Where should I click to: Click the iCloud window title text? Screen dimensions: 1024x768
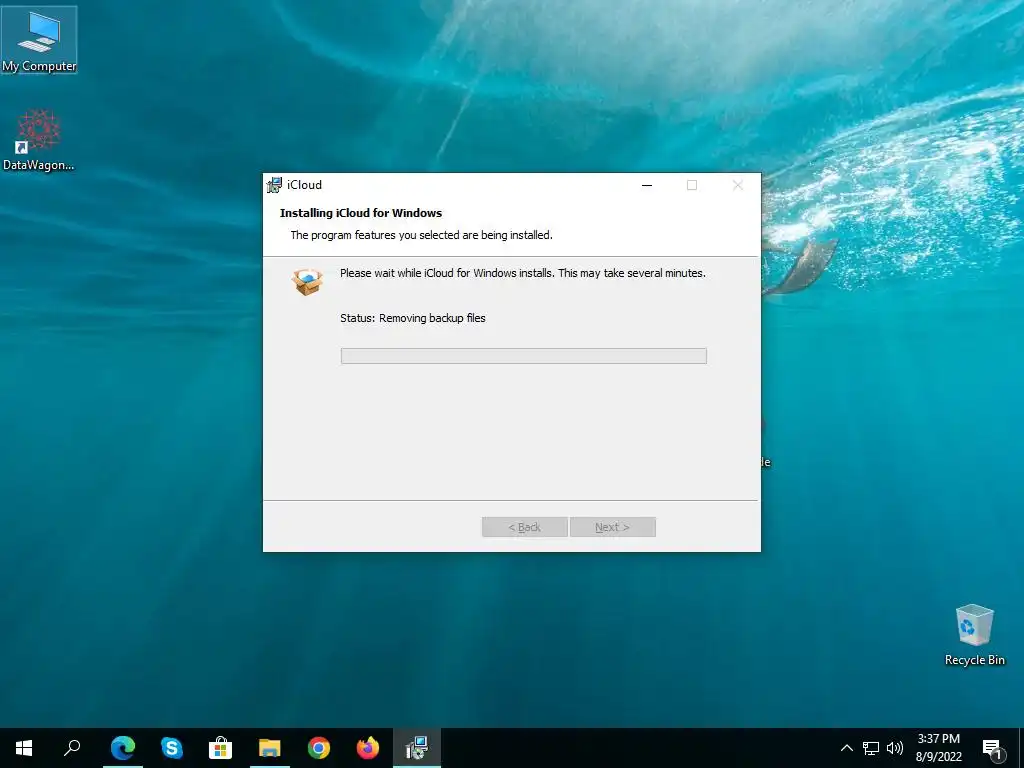(304, 185)
